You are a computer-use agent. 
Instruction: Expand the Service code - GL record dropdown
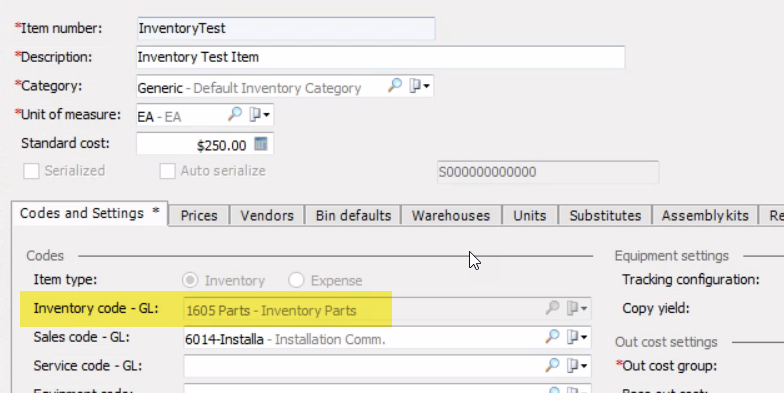point(577,366)
